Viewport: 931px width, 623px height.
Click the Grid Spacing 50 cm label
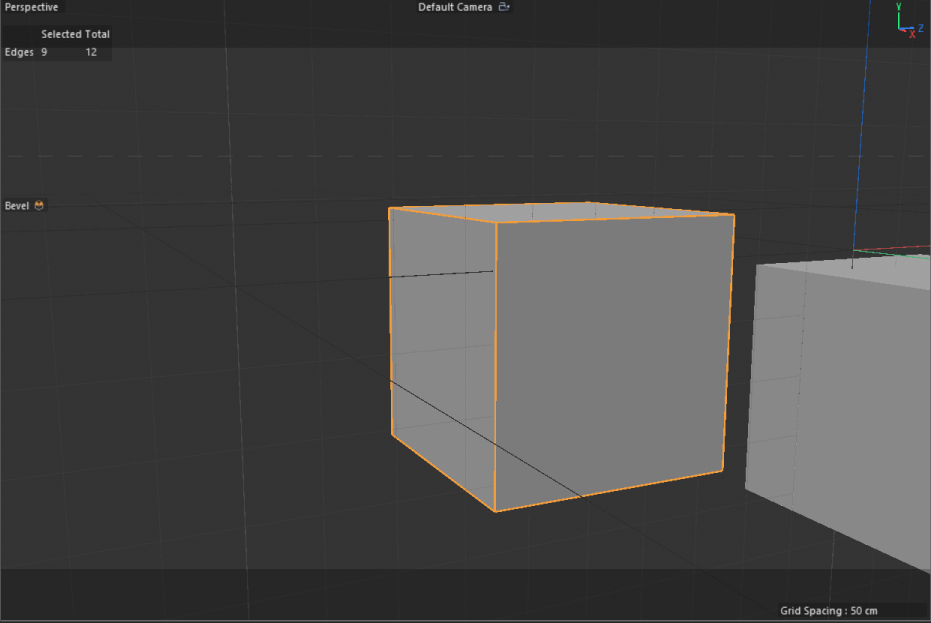pos(828,610)
